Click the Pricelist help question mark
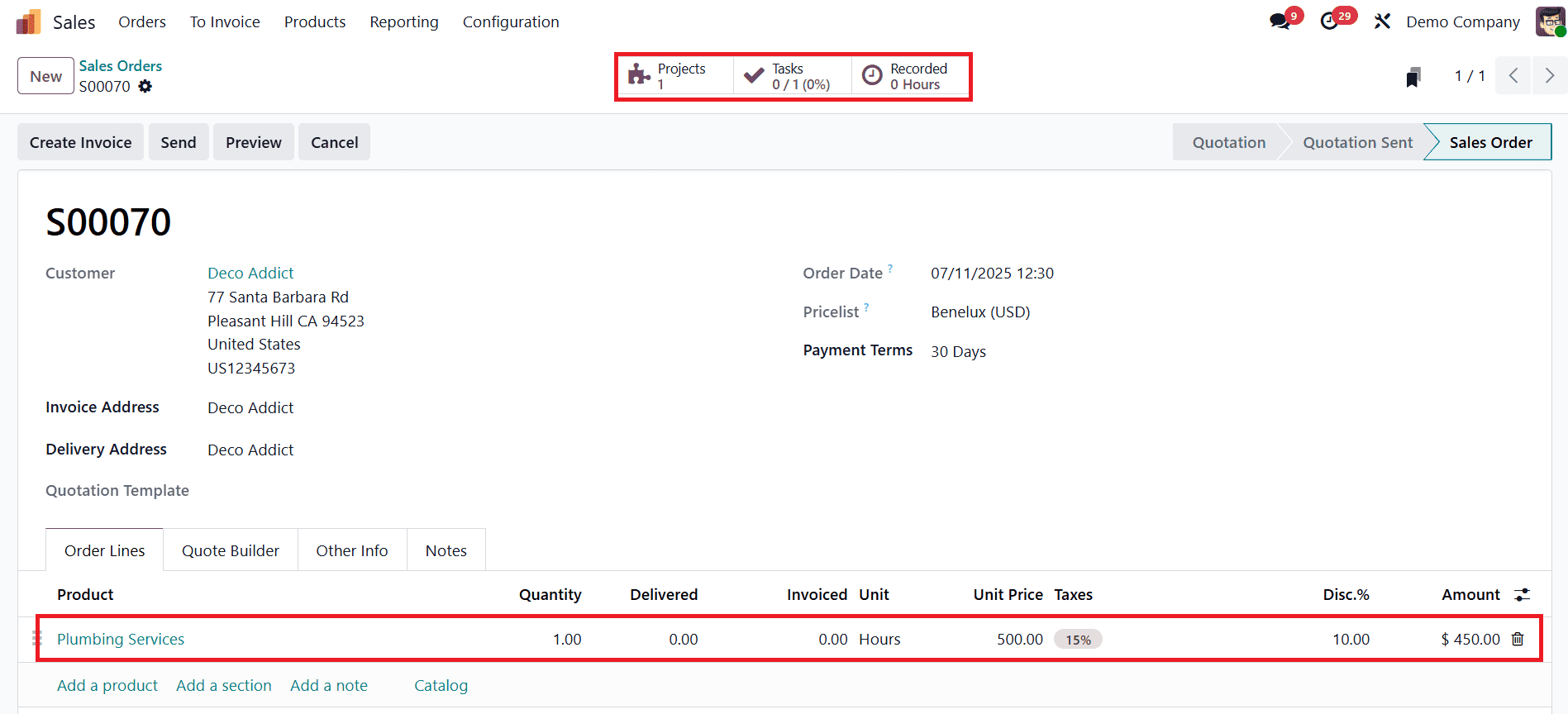 [866, 307]
